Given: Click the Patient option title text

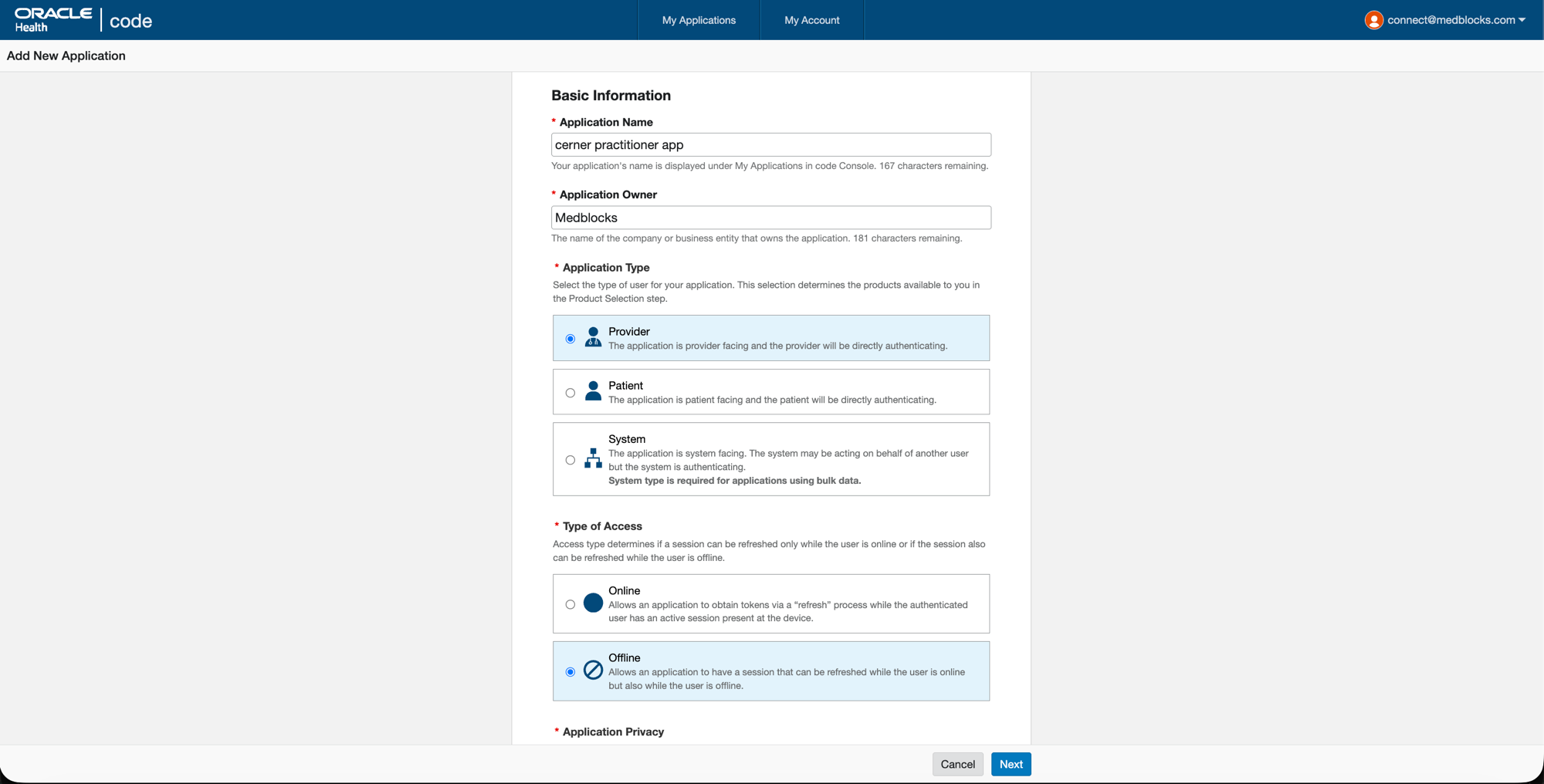Looking at the screenshot, I should pyautogui.click(x=625, y=386).
